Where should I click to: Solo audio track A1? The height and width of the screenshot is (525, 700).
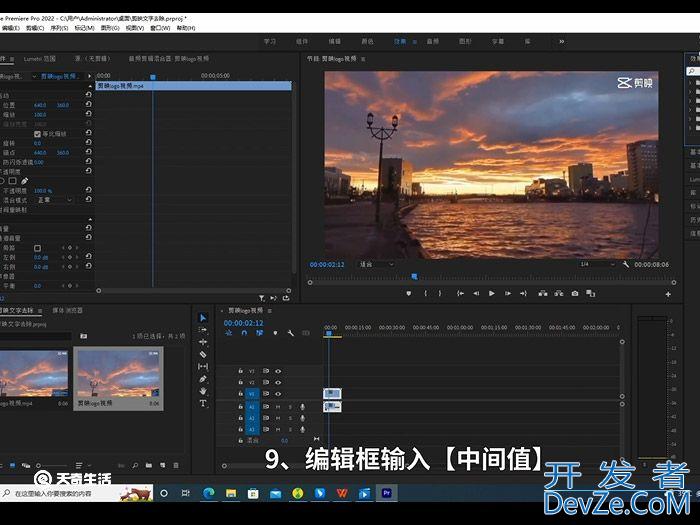click(x=290, y=407)
